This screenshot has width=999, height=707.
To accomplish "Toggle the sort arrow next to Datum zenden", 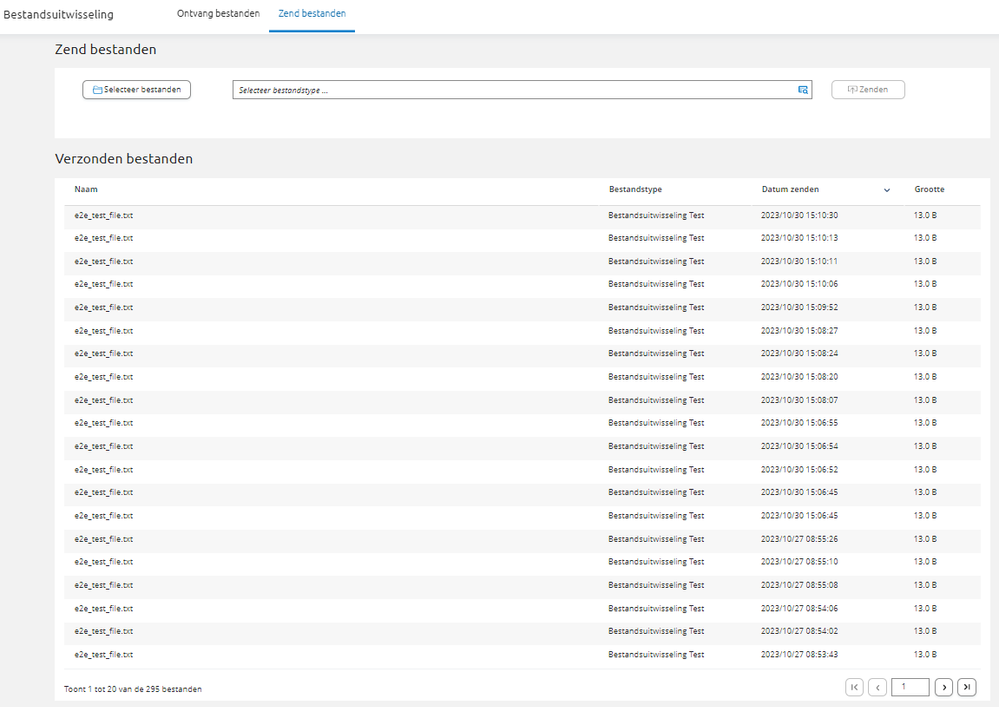I will (886, 190).
